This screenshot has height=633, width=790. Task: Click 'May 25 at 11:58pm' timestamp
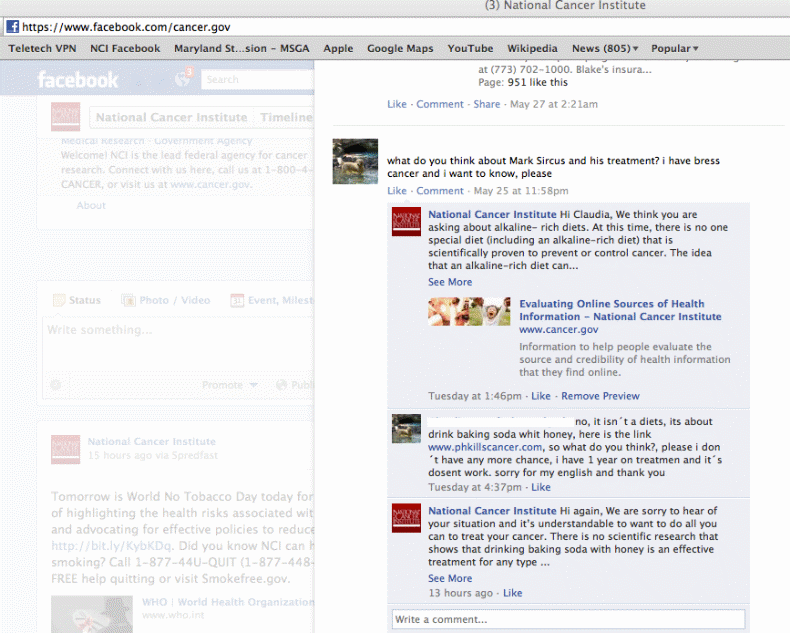pyautogui.click(x=521, y=191)
